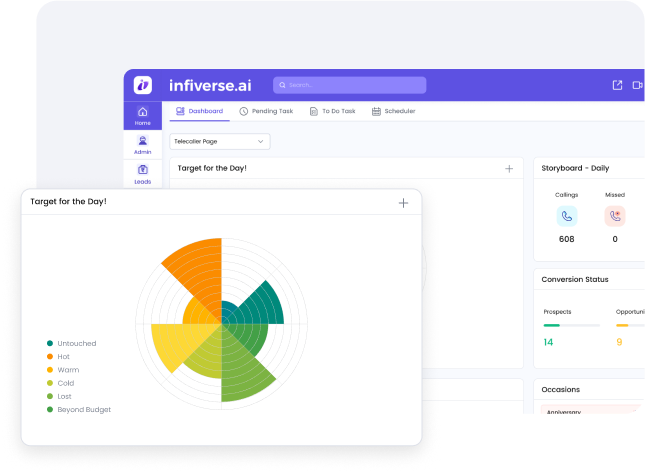Expand the background Target for the Day panel plus
Screen dimensions: 645x473
pyautogui.click(x=509, y=169)
